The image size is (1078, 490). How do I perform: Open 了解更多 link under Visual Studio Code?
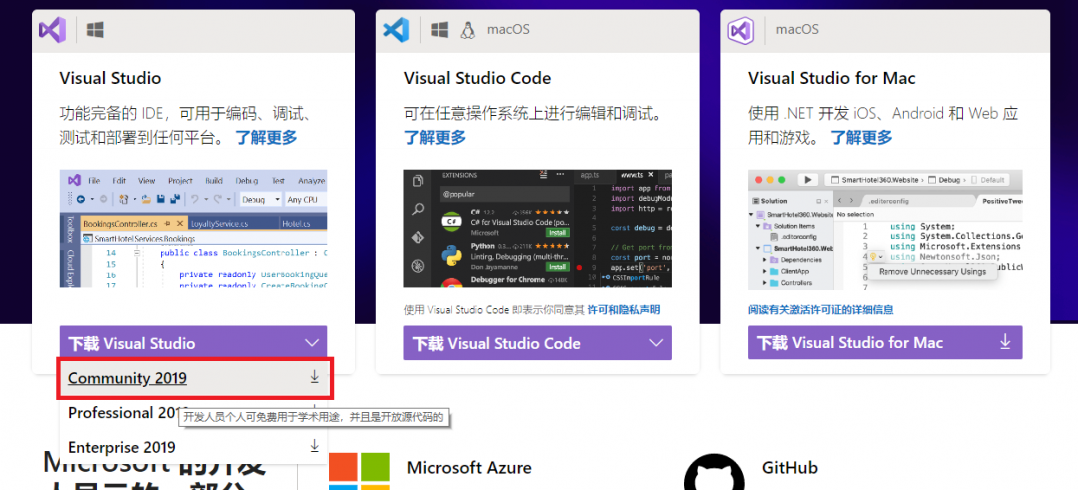[x=434, y=137]
